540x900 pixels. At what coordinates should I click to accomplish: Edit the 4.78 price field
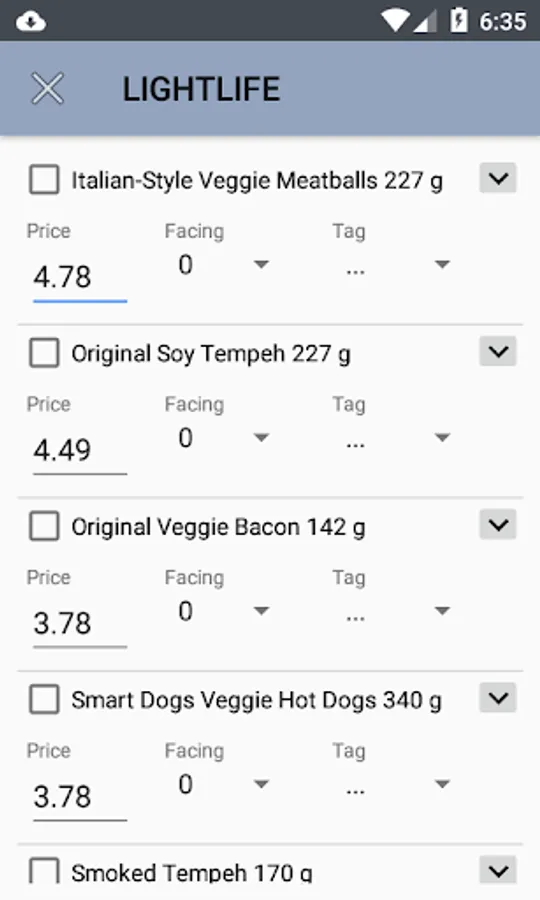(x=80, y=278)
